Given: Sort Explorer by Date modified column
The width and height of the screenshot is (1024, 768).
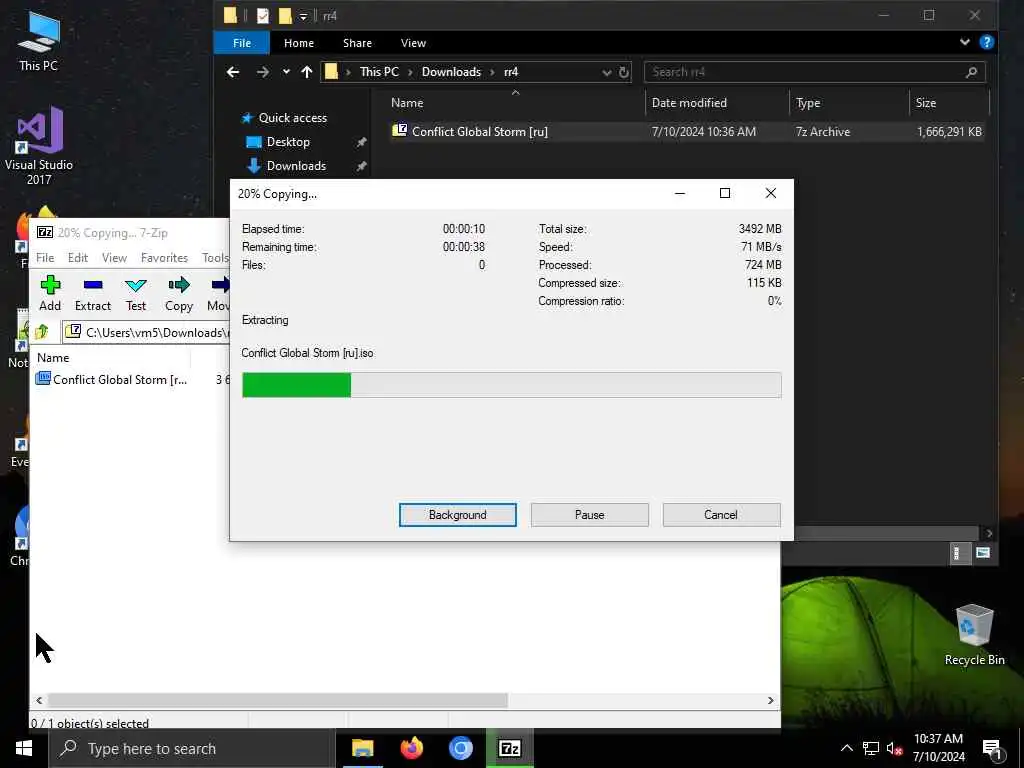Looking at the screenshot, I should click(x=718, y=103).
